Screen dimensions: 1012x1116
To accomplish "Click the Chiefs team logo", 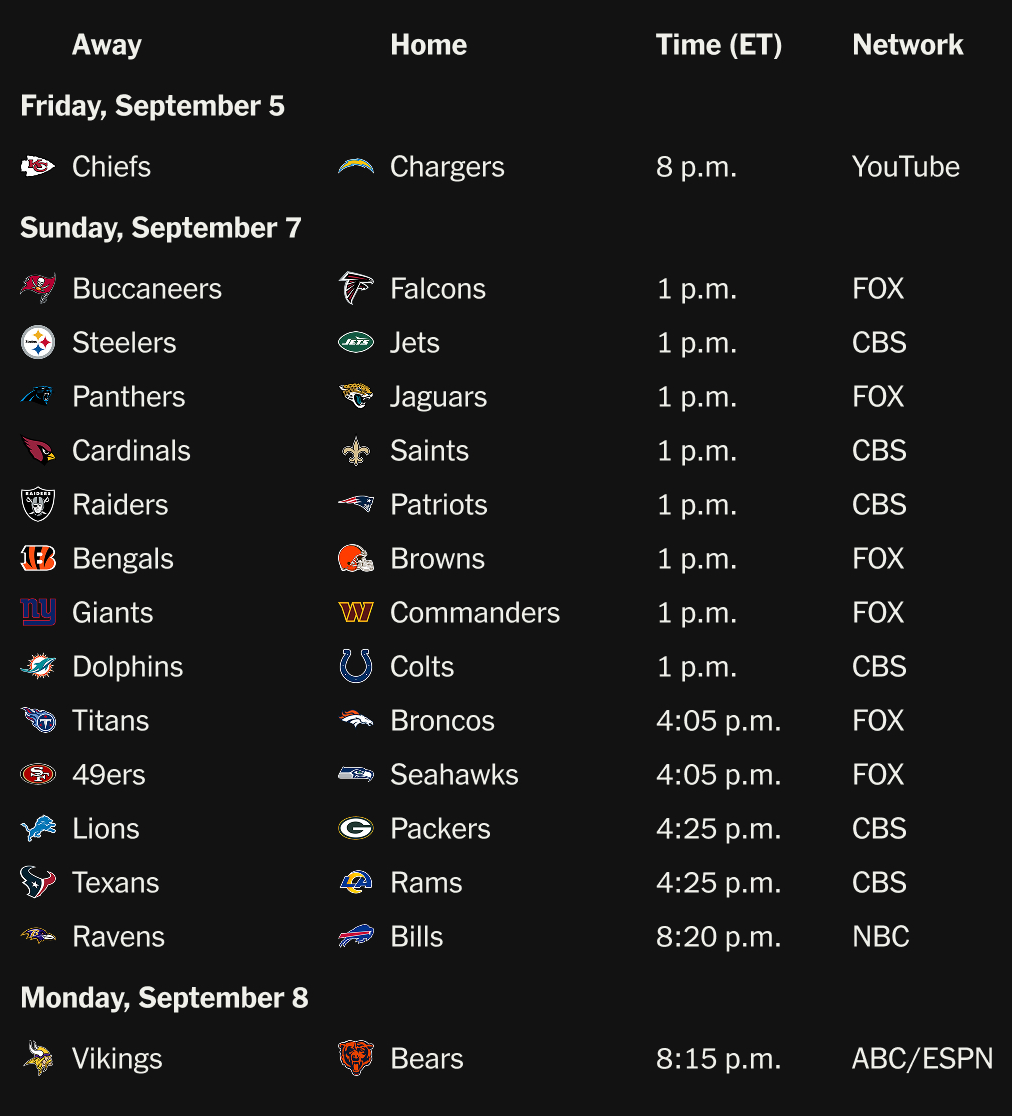I will coord(38,166).
